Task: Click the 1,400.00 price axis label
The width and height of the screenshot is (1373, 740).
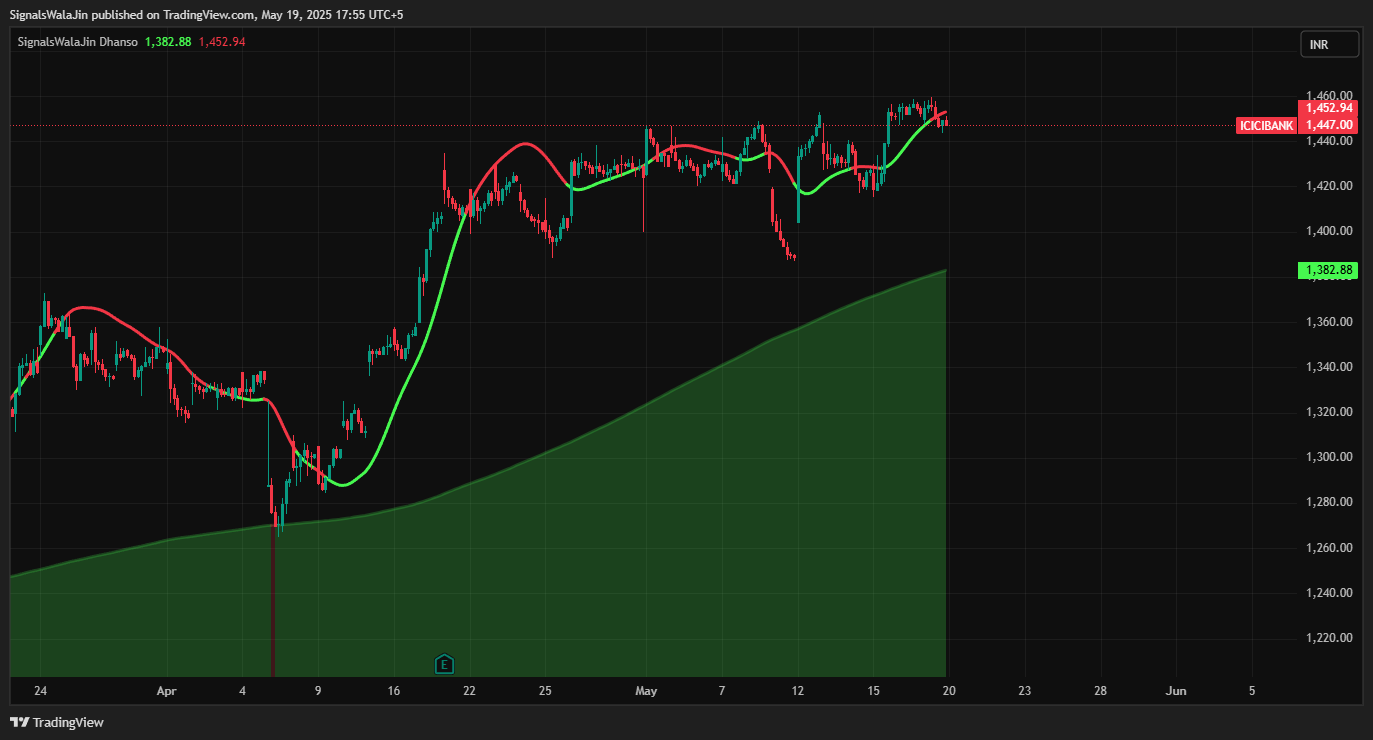Action: pos(1329,231)
